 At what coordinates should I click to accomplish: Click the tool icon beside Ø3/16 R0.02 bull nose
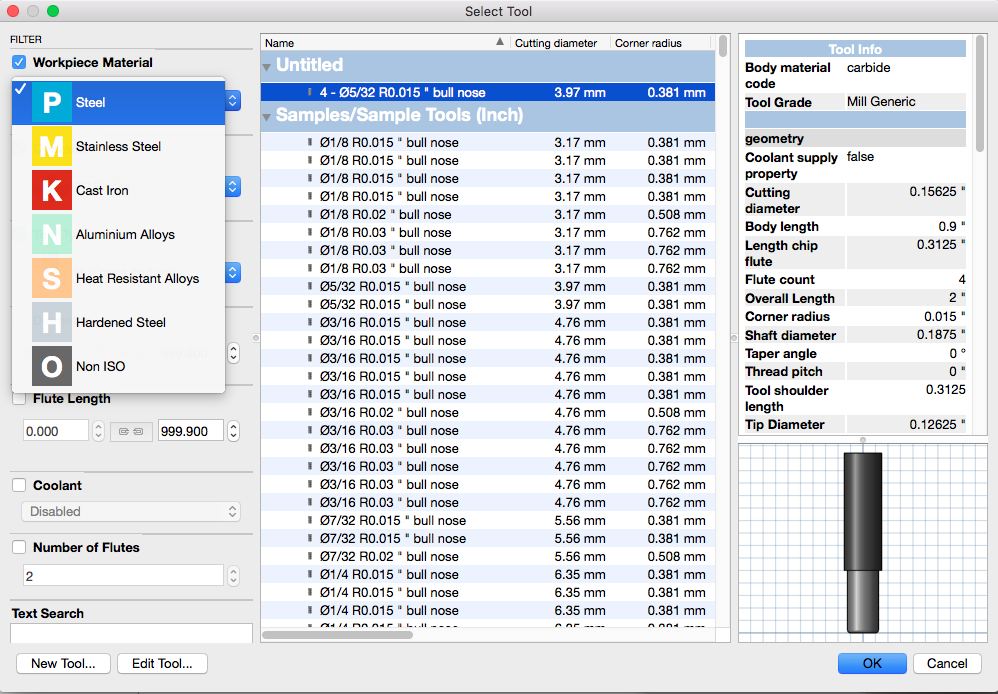click(309, 413)
